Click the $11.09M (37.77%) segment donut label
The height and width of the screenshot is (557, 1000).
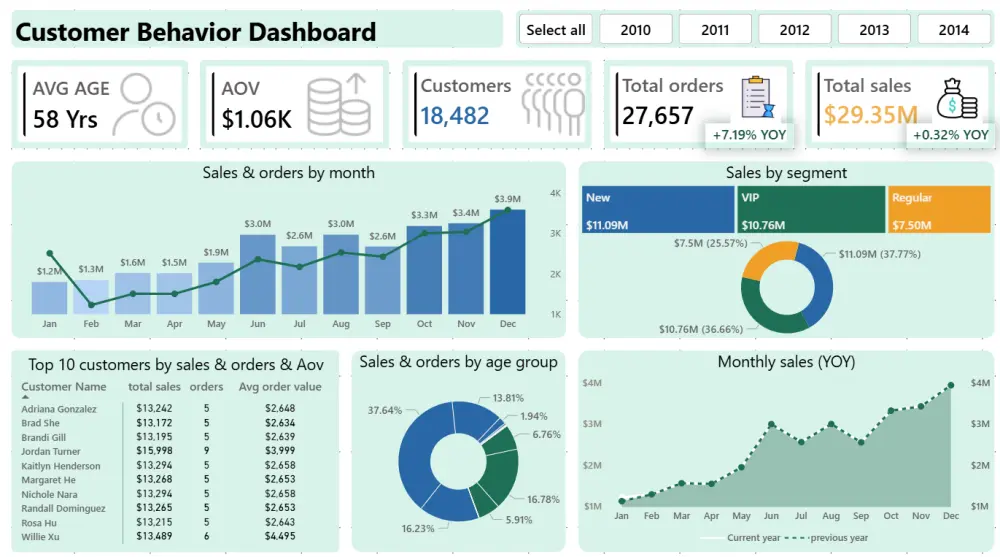point(879,254)
